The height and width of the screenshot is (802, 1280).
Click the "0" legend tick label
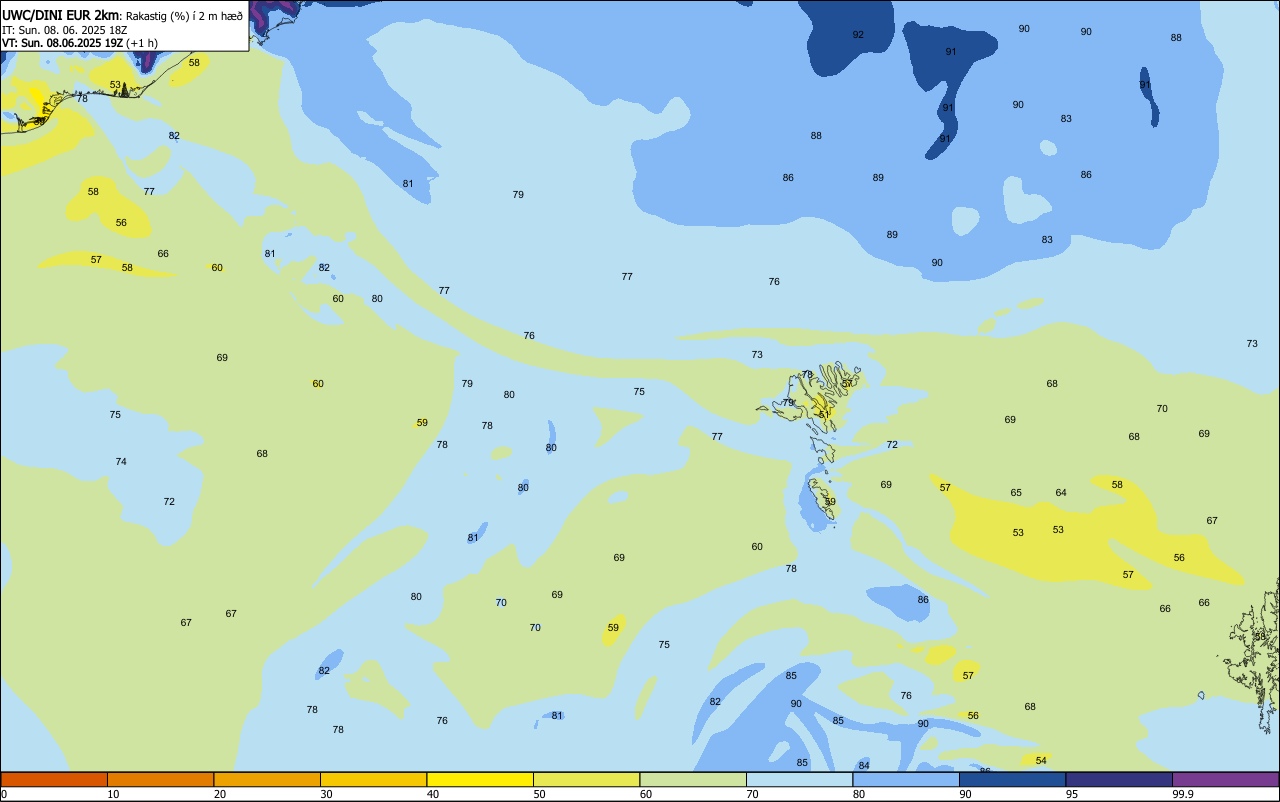click(4, 794)
